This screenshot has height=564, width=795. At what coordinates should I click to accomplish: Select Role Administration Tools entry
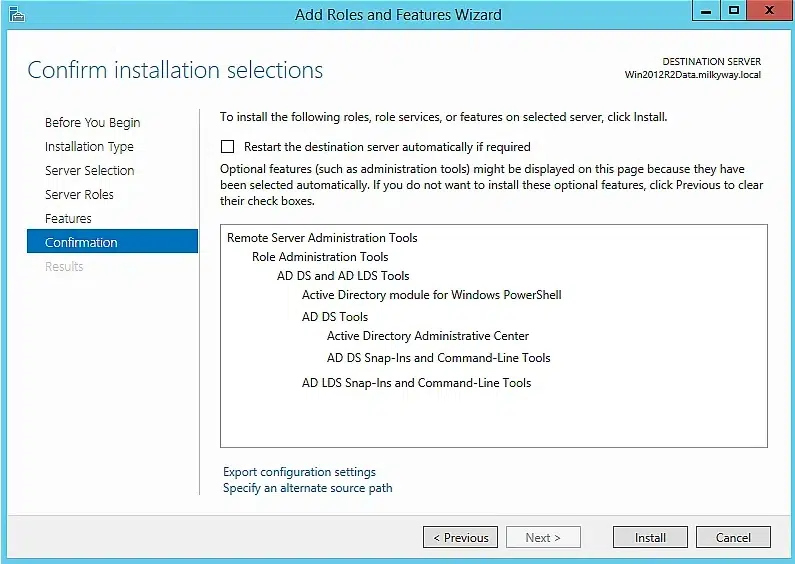320,257
